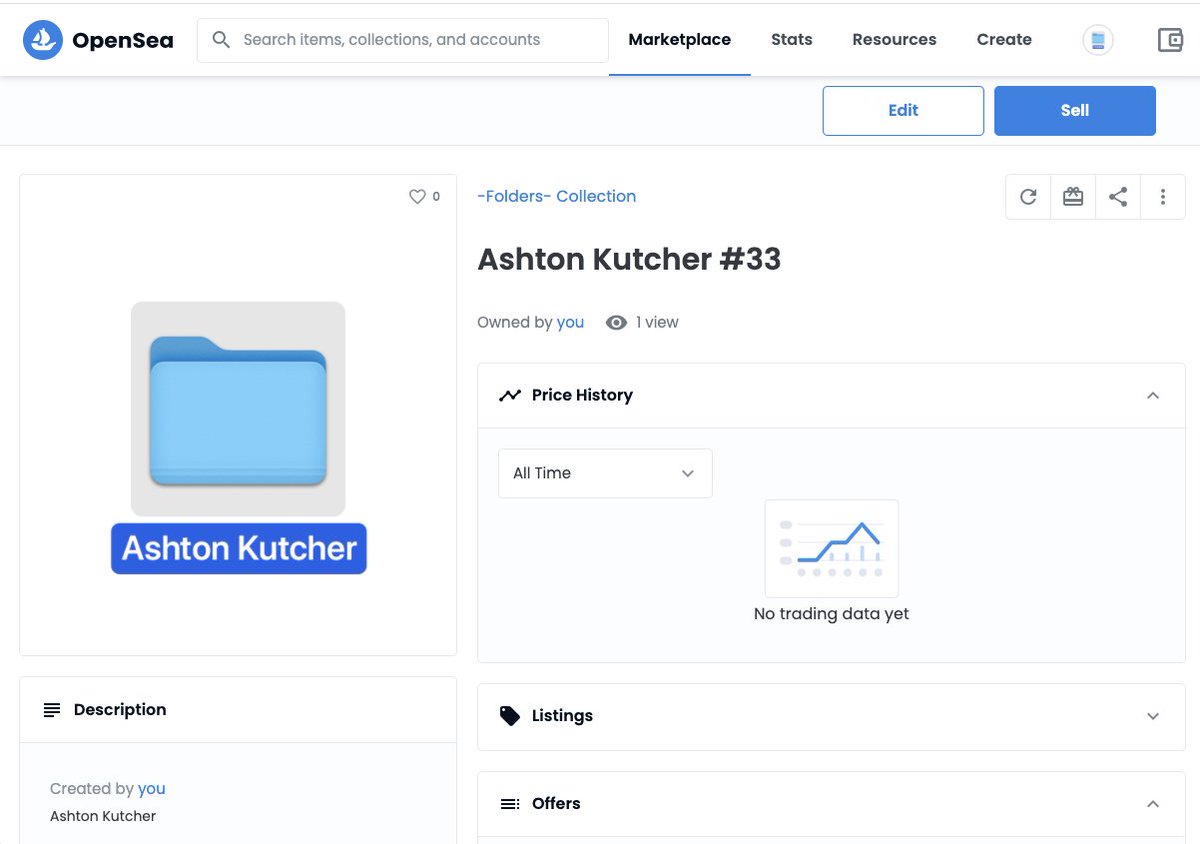1200x844 pixels.
Task: Click the no trading data chart placeholder
Action: pos(832,549)
